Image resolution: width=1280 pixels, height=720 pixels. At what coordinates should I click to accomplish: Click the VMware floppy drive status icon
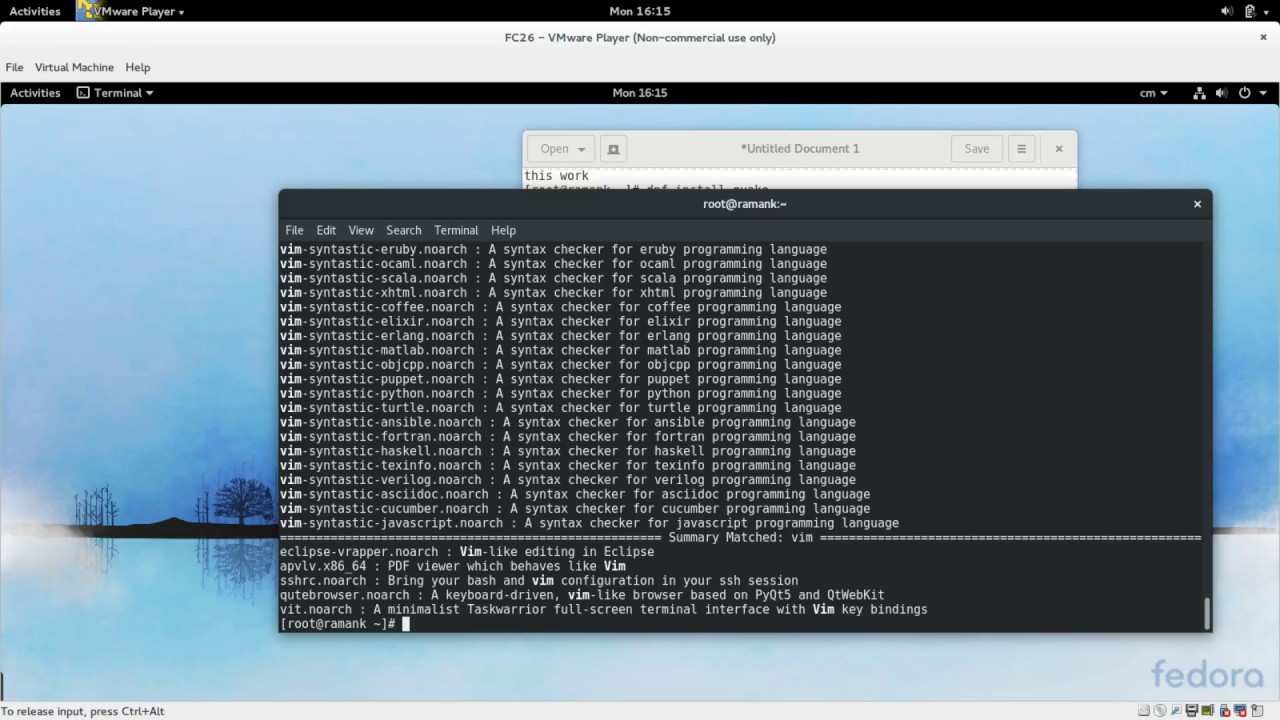click(x=1192, y=710)
